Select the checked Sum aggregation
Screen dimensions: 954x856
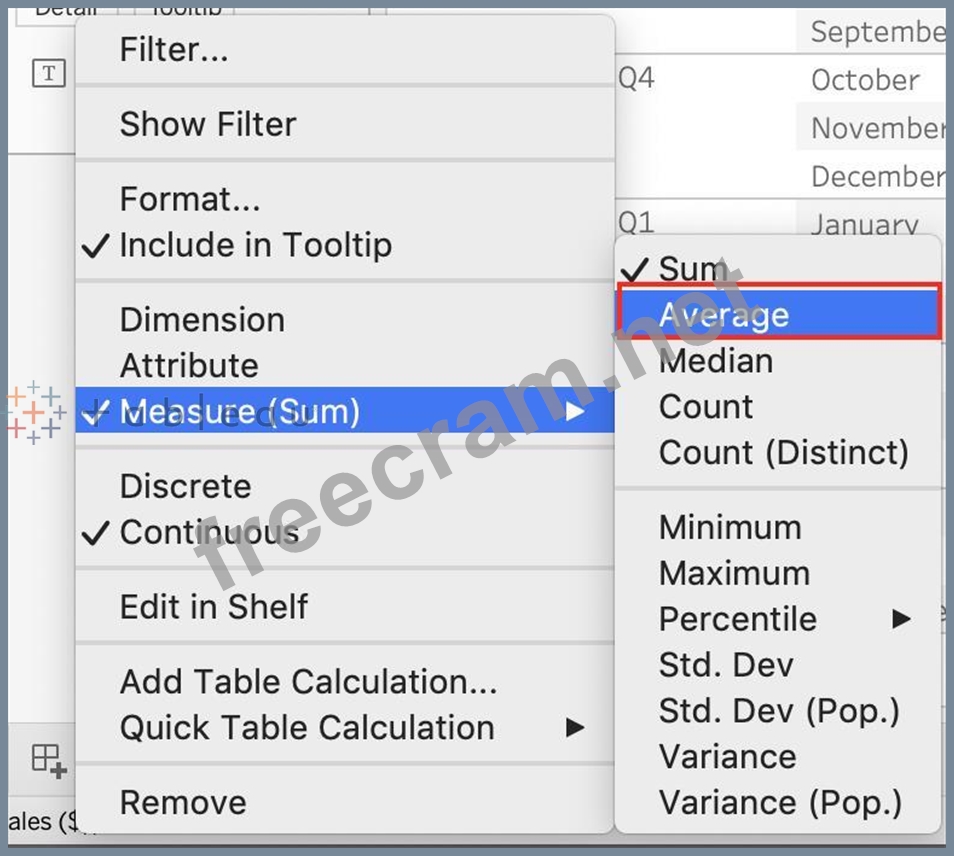coord(692,269)
